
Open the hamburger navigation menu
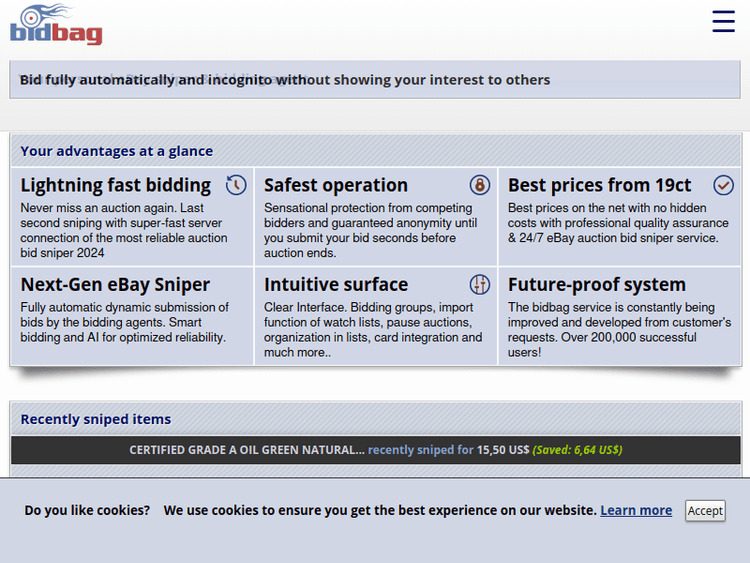[723, 21]
